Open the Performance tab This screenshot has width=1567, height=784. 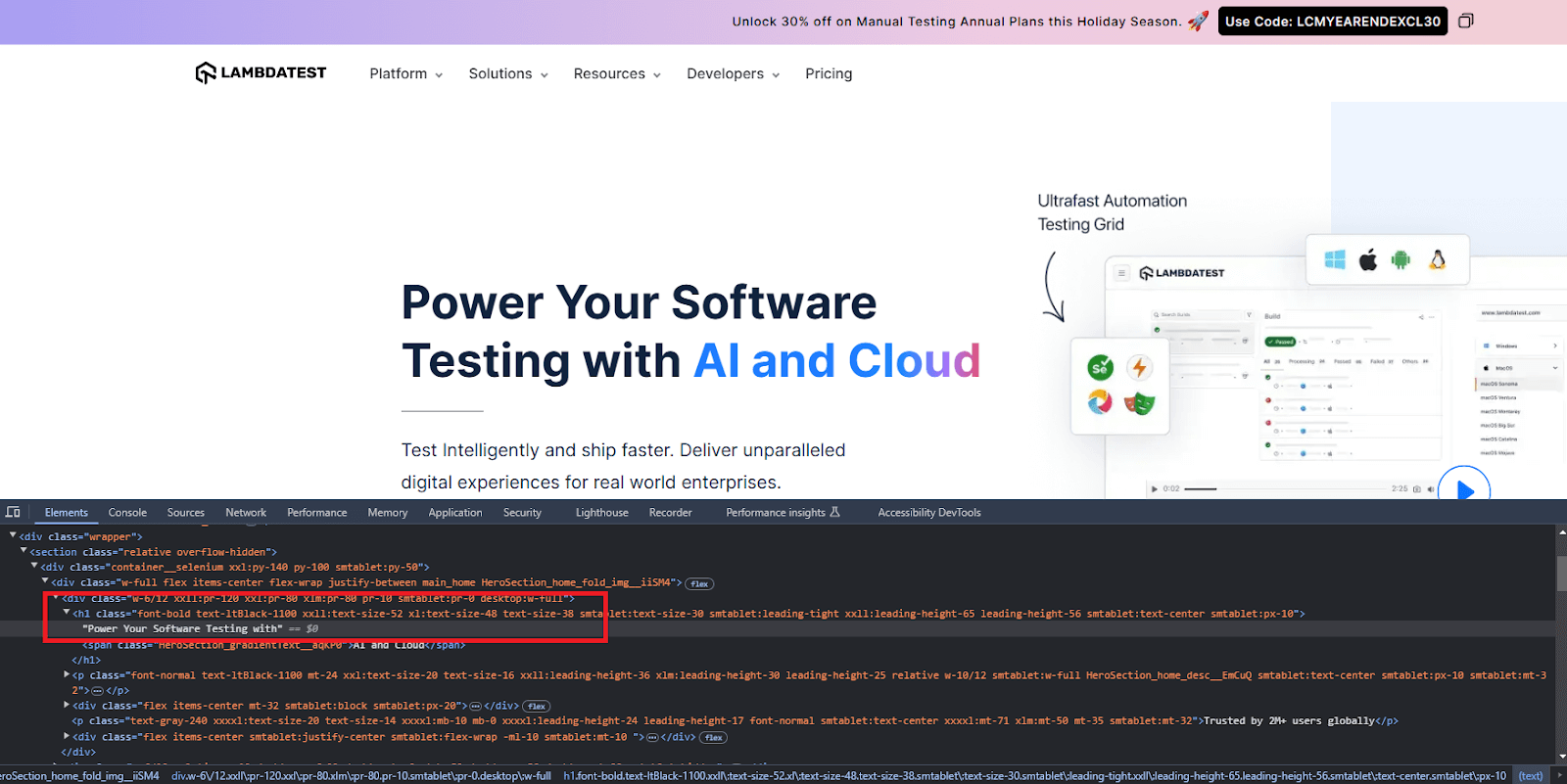tap(317, 512)
